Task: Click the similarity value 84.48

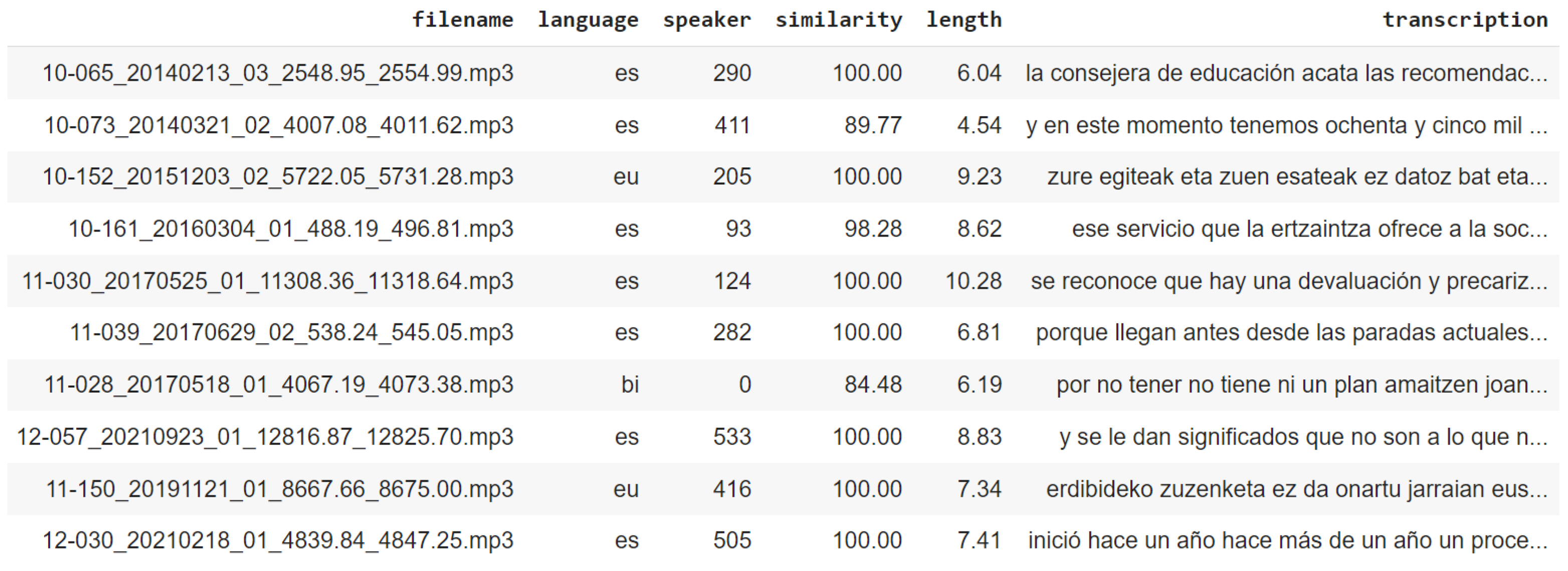Action: pos(872,385)
